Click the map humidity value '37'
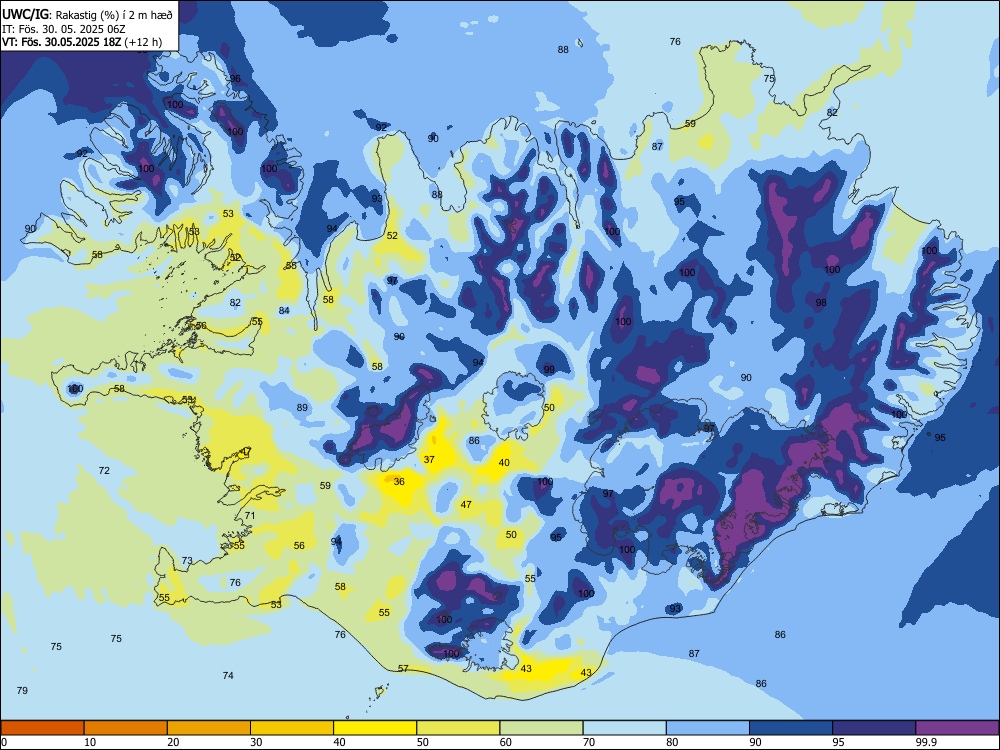The width and height of the screenshot is (1000, 750). point(429,459)
